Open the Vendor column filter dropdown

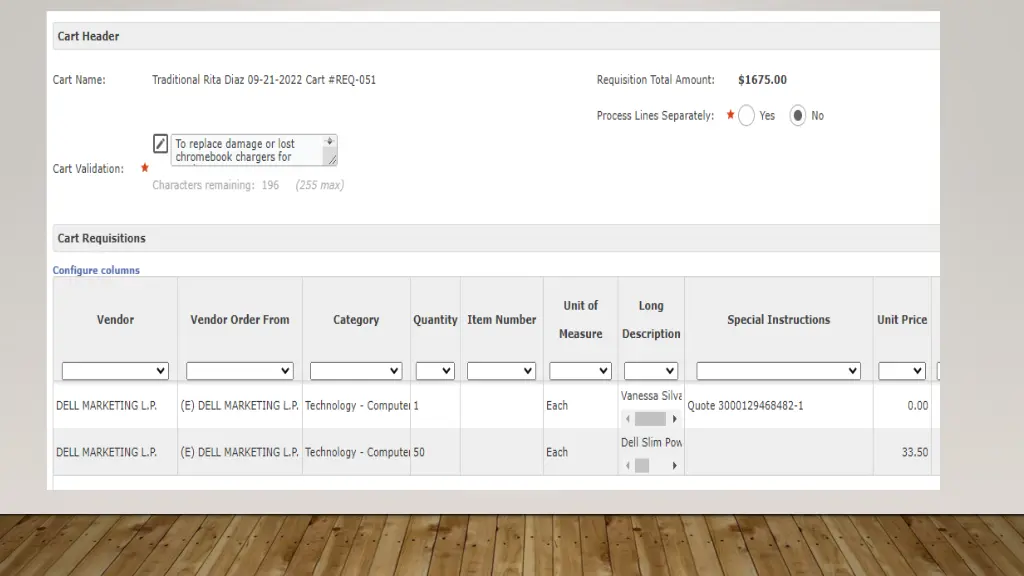(x=115, y=371)
